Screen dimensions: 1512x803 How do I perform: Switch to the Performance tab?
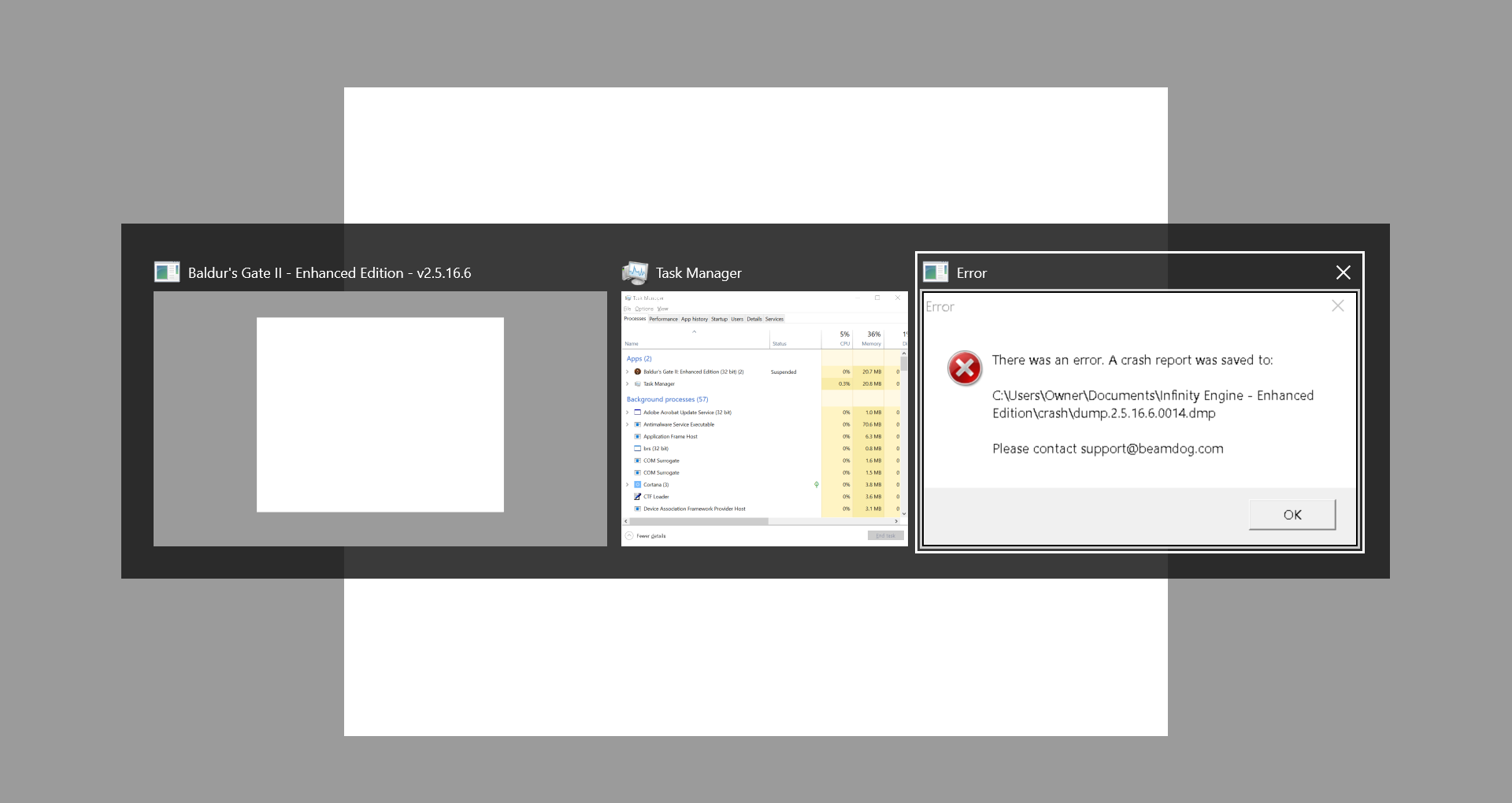(x=663, y=319)
